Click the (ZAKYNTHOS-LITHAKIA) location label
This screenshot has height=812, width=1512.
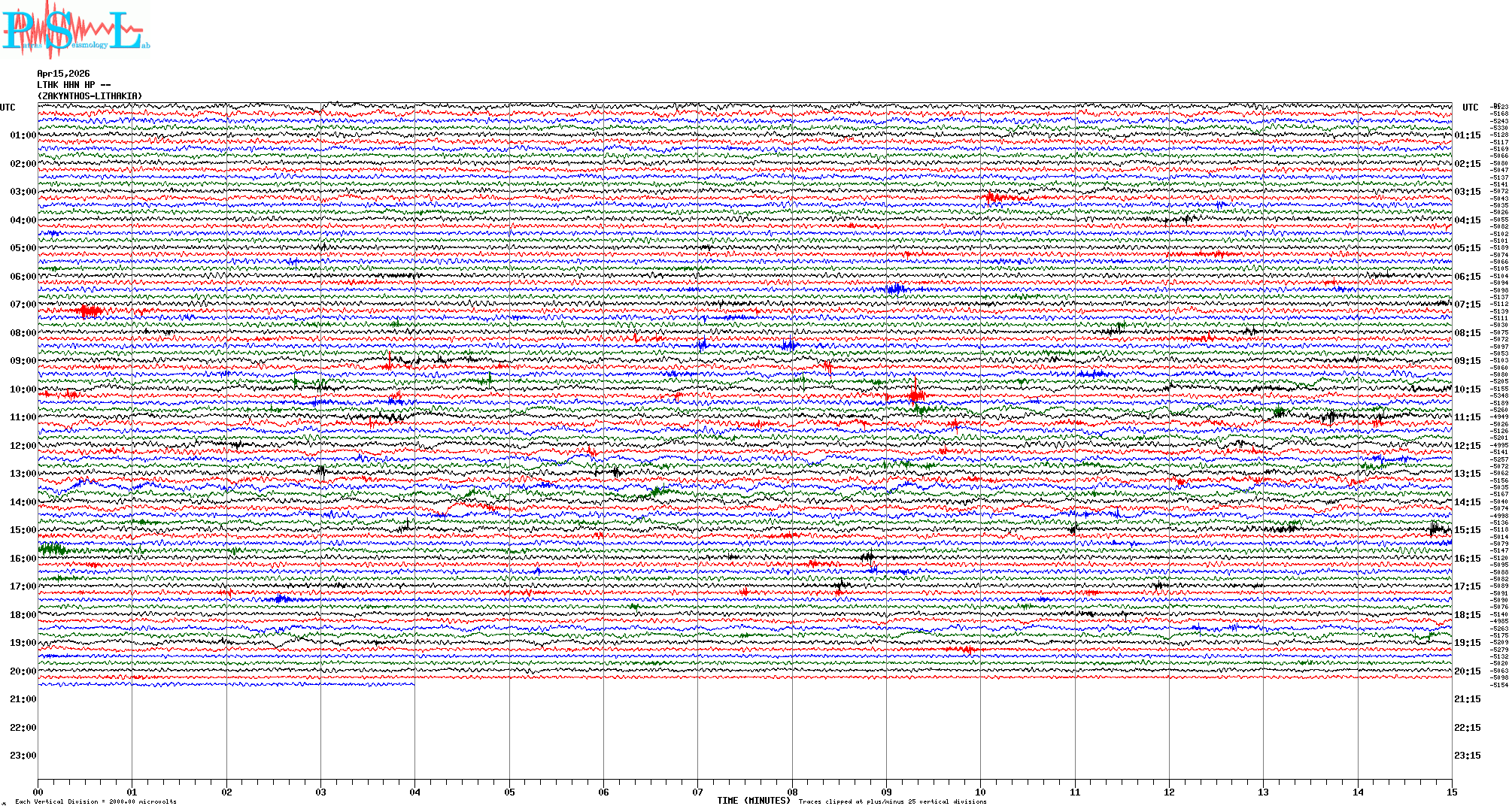tap(90, 96)
